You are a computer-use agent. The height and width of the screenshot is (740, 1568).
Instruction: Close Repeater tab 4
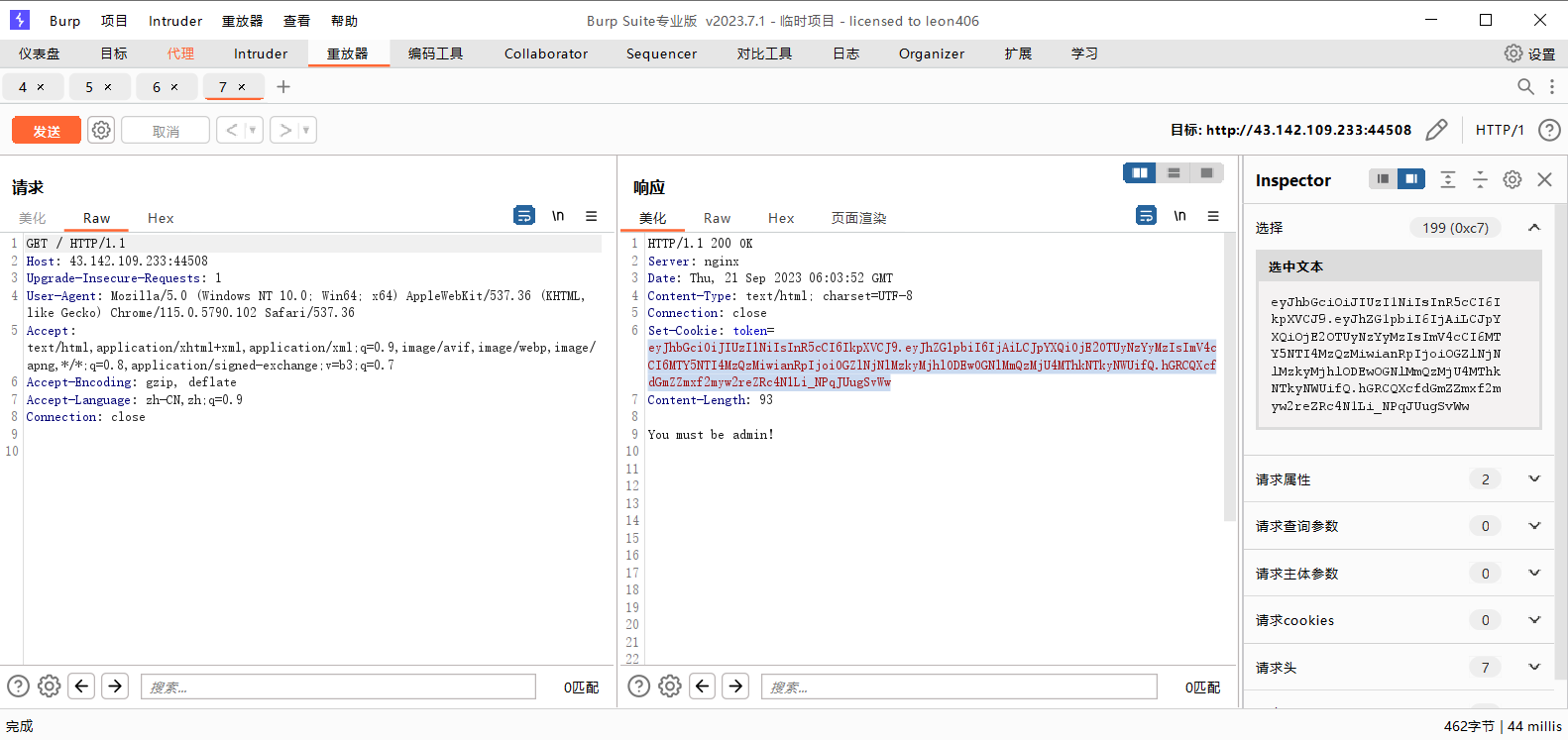pyautogui.click(x=41, y=87)
